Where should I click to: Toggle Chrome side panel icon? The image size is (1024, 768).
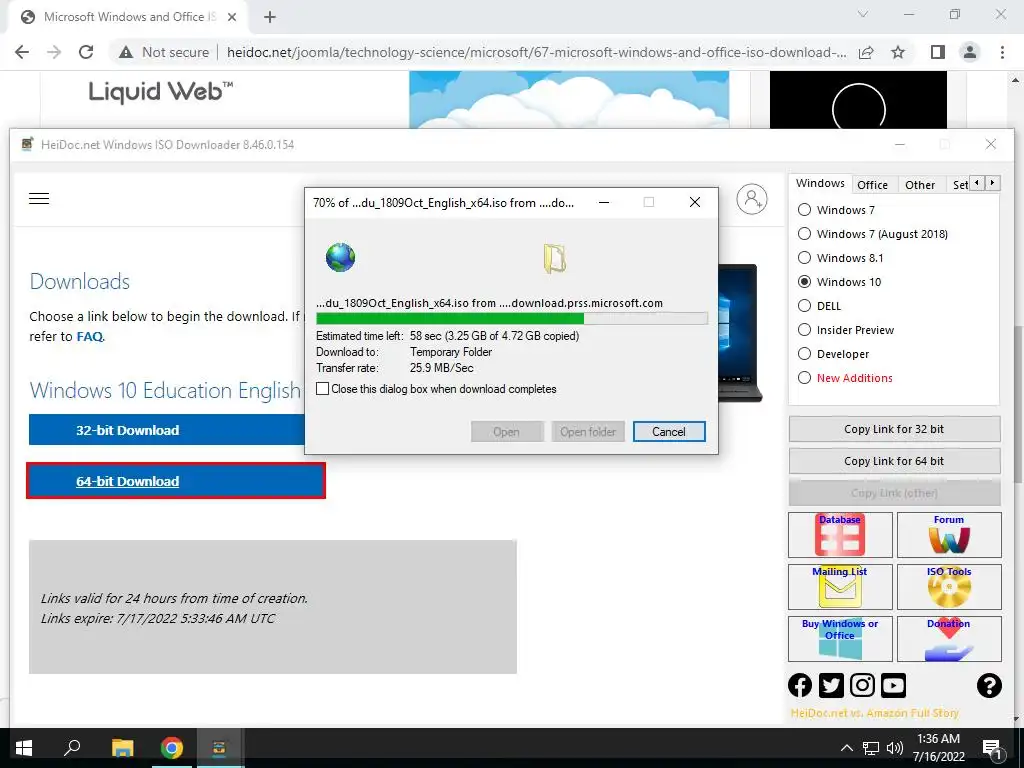coord(938,52)
